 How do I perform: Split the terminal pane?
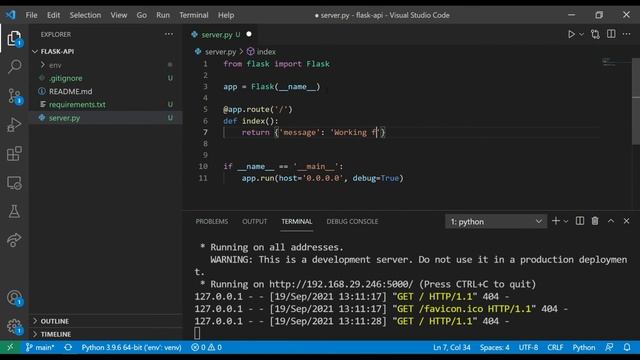580,221
